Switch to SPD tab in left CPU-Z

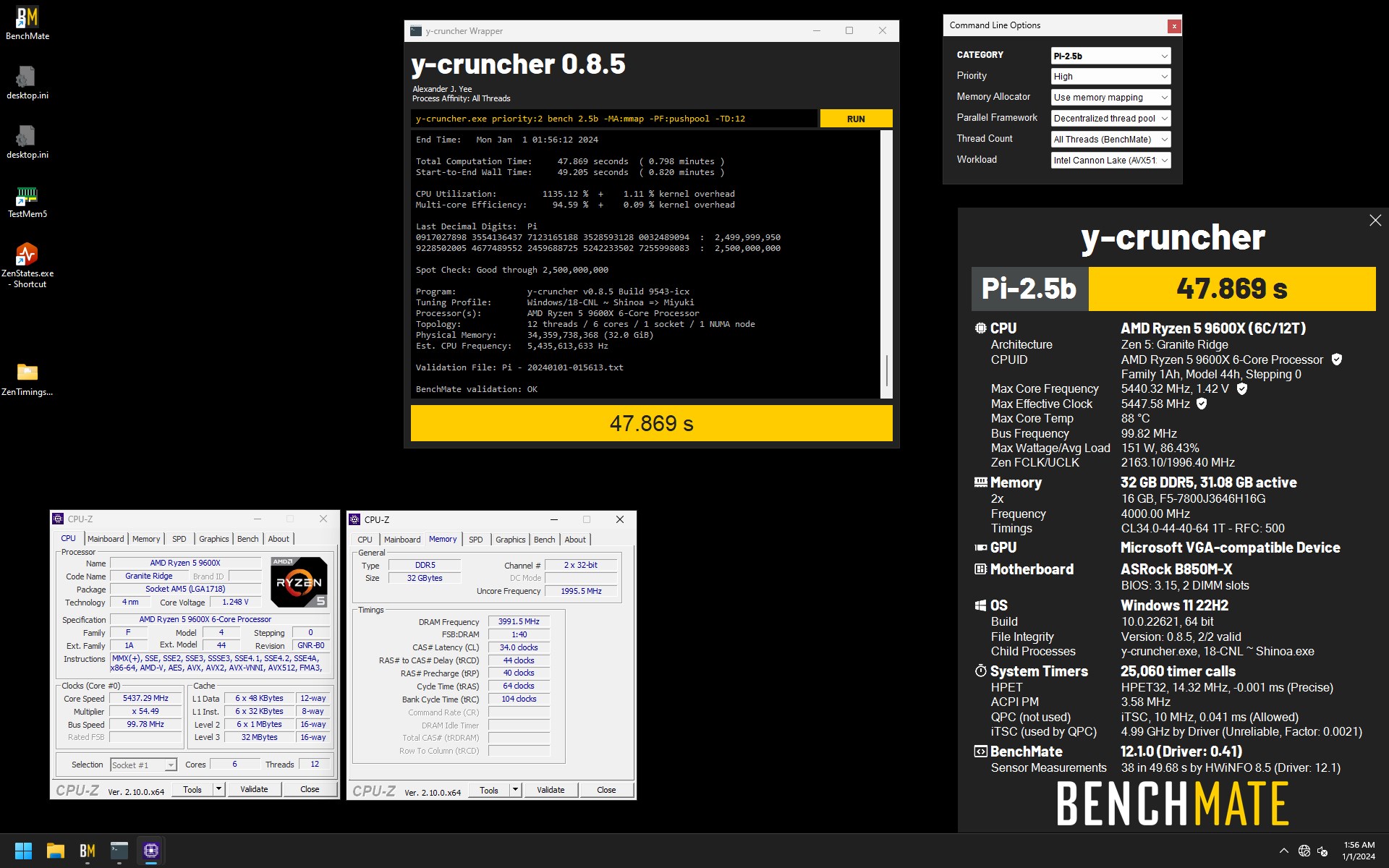179,539
